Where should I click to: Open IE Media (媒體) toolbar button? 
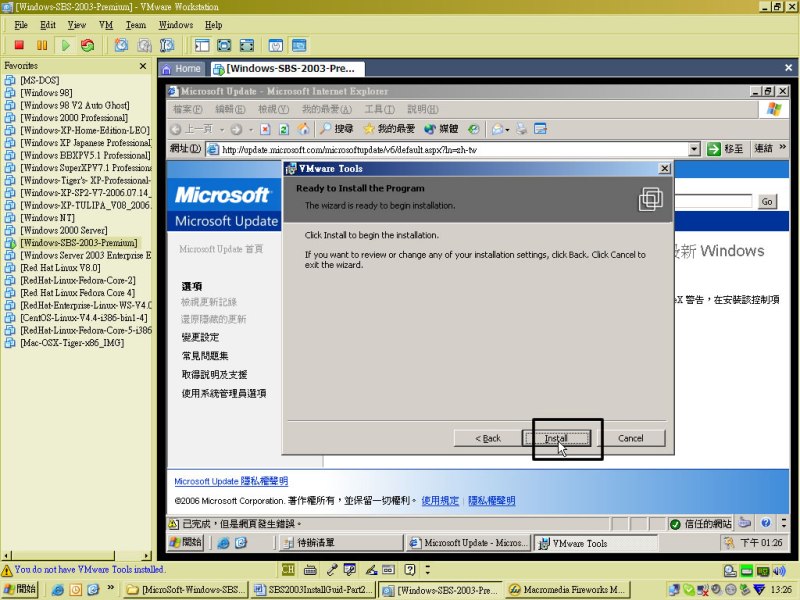click(441, 129)
